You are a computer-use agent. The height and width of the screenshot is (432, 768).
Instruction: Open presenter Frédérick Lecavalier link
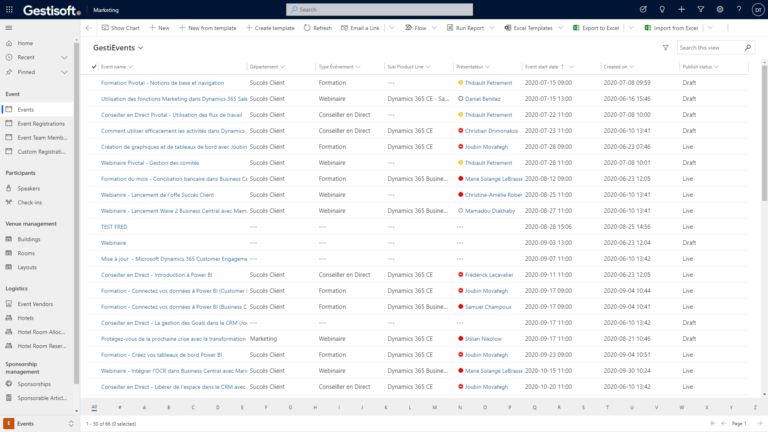(x=489, y=275)
